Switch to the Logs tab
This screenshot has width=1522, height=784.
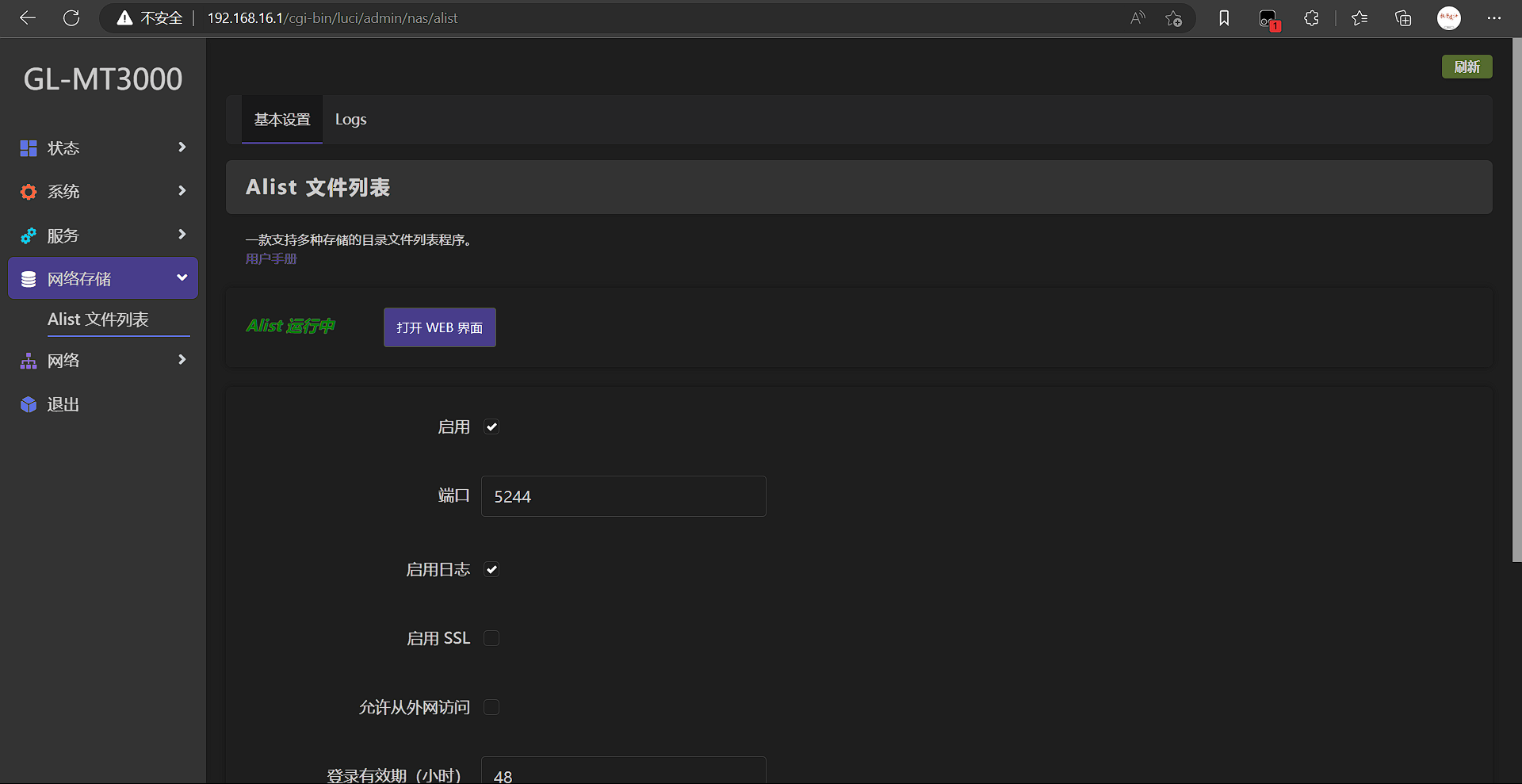pyautogui.click(x=350, y=120)
